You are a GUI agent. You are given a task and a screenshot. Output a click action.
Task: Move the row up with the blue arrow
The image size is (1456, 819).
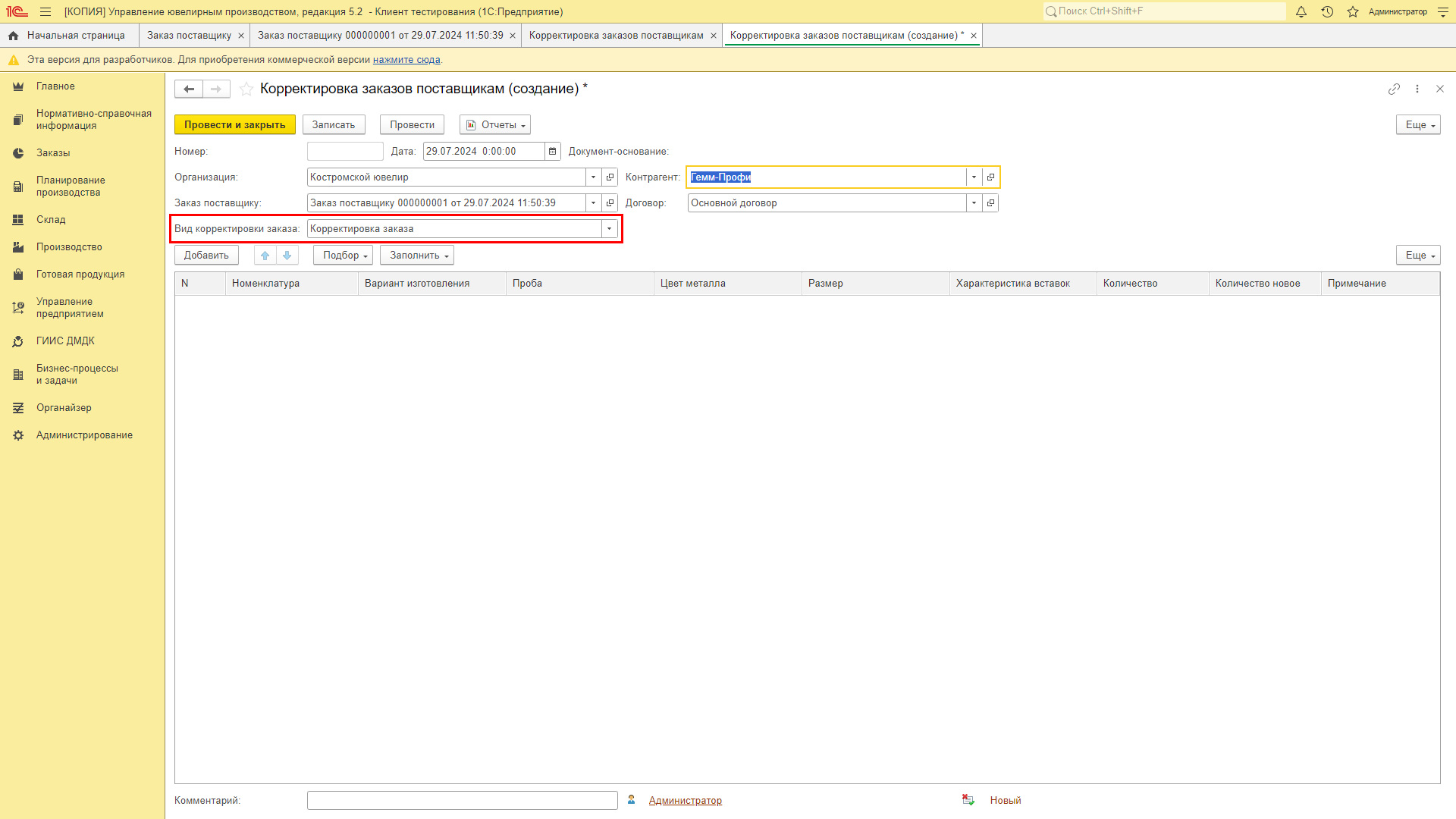[x=265, y=255]
